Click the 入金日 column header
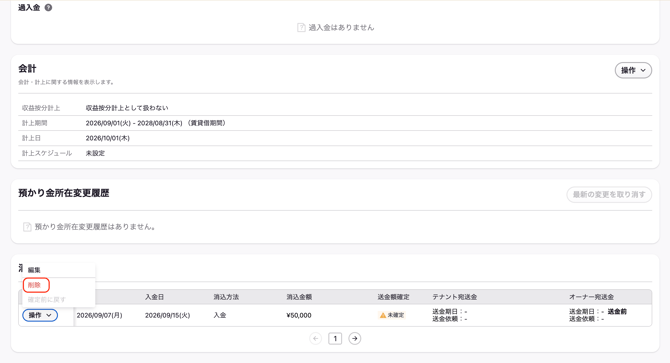Image resolution: width=670 pixels, height=363 pixels. coord(154,297)
